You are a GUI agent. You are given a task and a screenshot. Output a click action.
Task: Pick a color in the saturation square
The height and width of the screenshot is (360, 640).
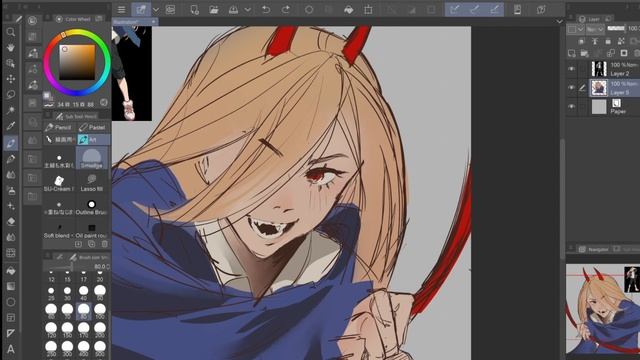[x=77, y=62]
